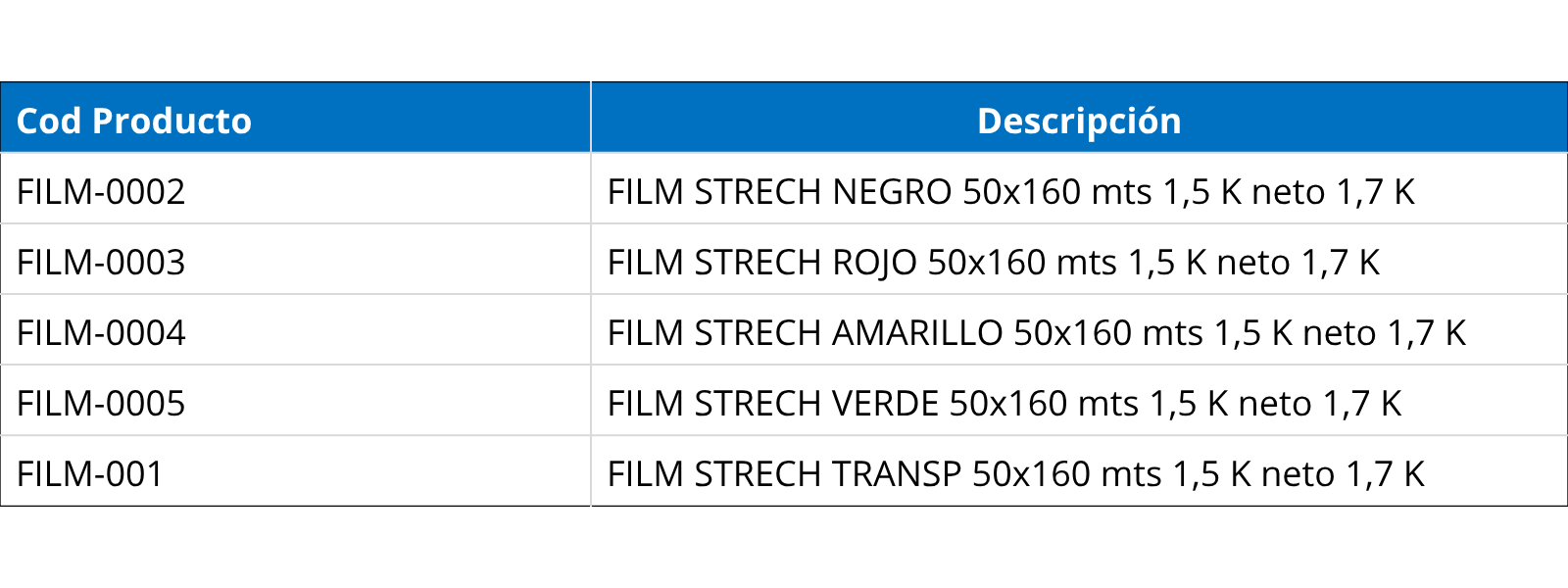
Task: Select the FILM STRECH VERDE description cell
Action: (1079, 401)
